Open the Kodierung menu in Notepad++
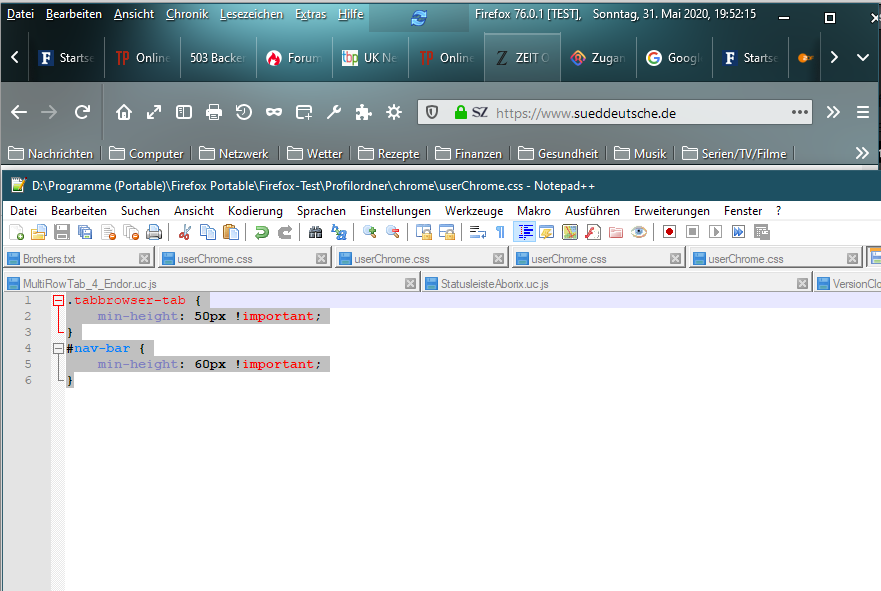Image resolution: width=881 pixels, height=591 pixels. 255,211
